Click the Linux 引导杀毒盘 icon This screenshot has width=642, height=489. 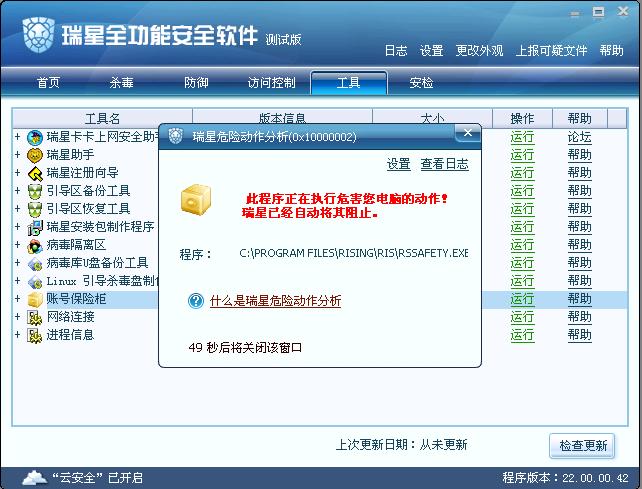35,281
